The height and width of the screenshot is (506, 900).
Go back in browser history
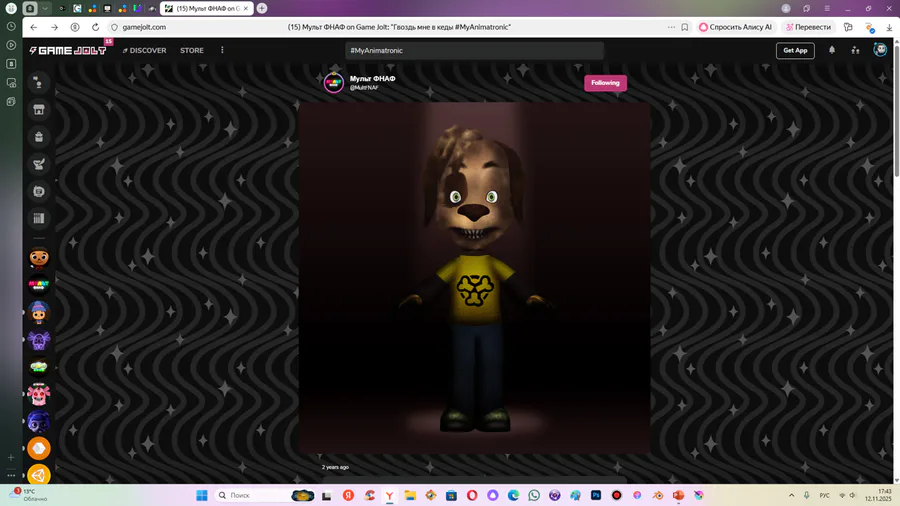coord(34,27)
